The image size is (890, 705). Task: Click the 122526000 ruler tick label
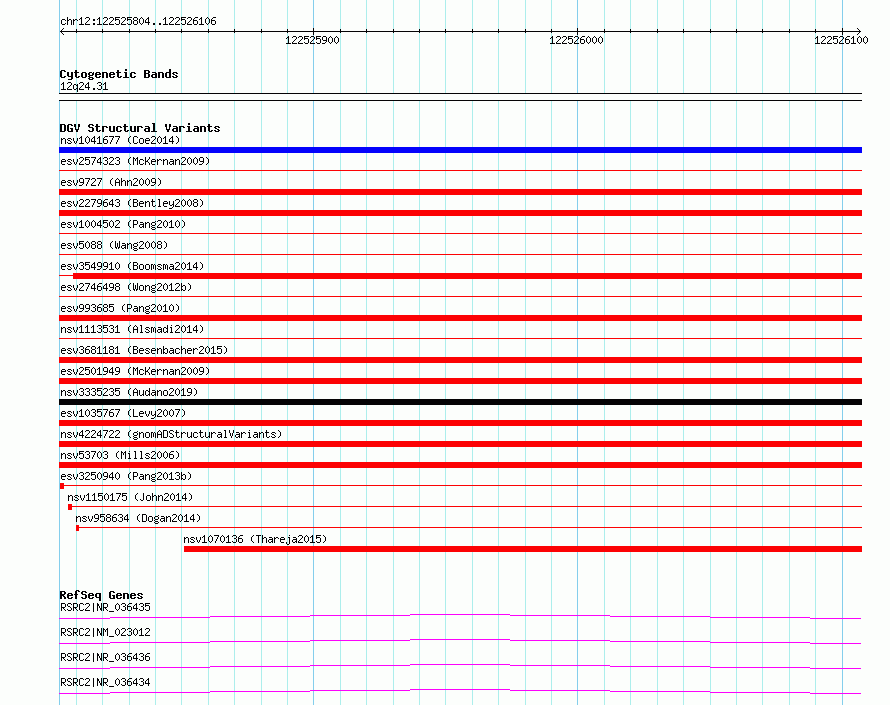(x=576, y=40)
